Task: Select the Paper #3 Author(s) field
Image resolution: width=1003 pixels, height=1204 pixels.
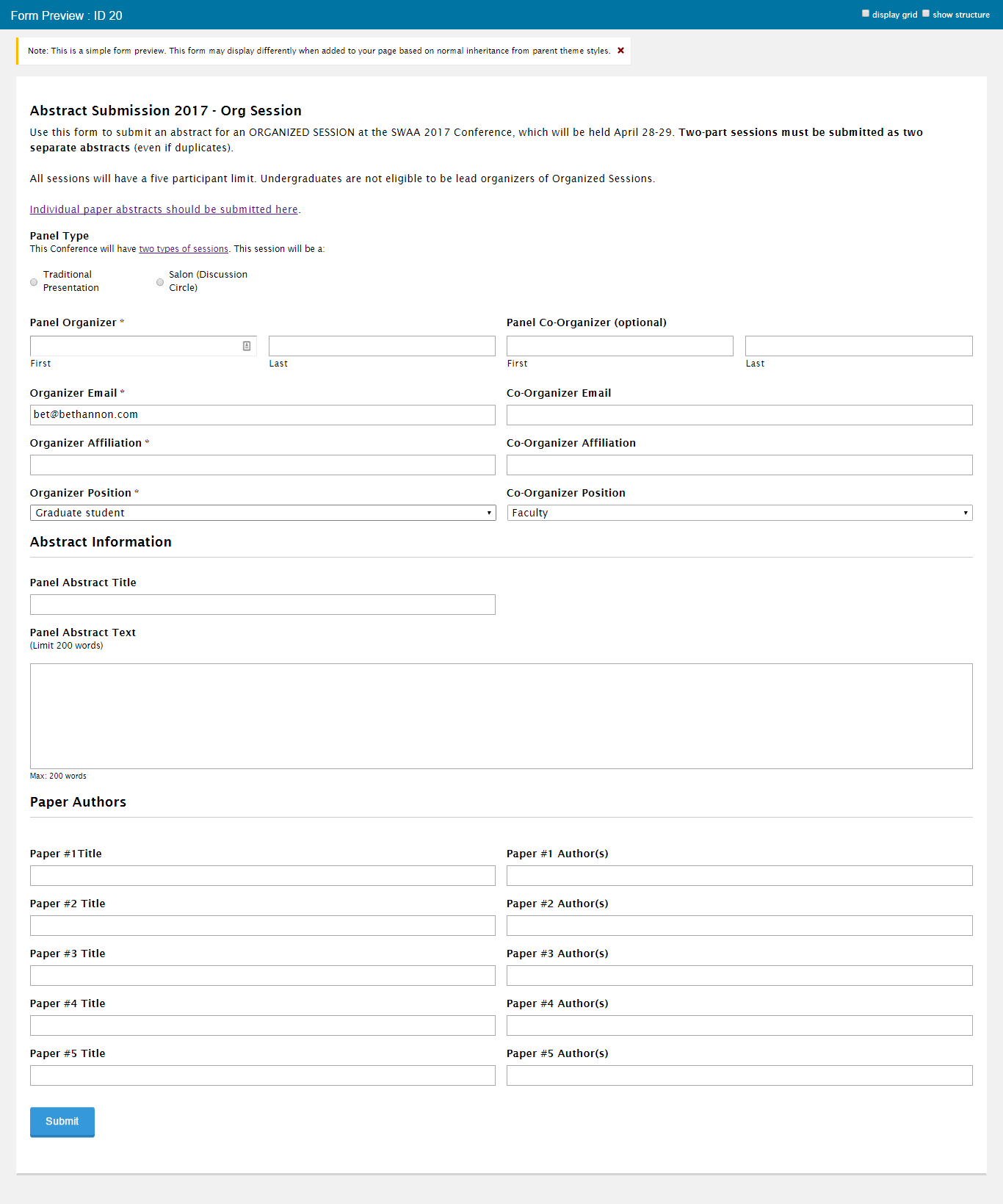Action: (739, 976)
